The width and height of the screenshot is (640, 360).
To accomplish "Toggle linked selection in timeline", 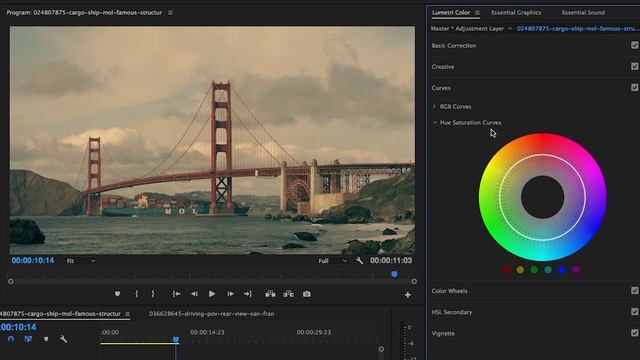I will pyautogui.click(x=28, y=339).
